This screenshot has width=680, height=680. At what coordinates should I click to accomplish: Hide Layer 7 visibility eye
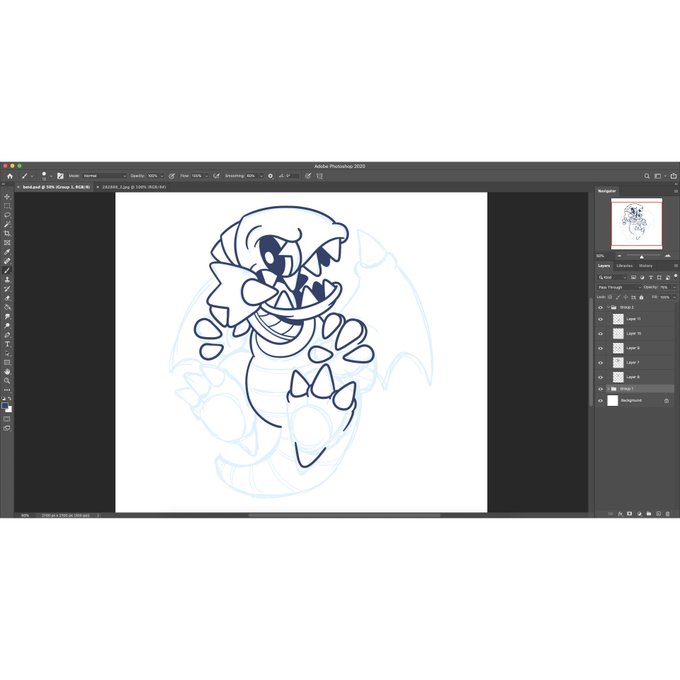click(601, 363)
